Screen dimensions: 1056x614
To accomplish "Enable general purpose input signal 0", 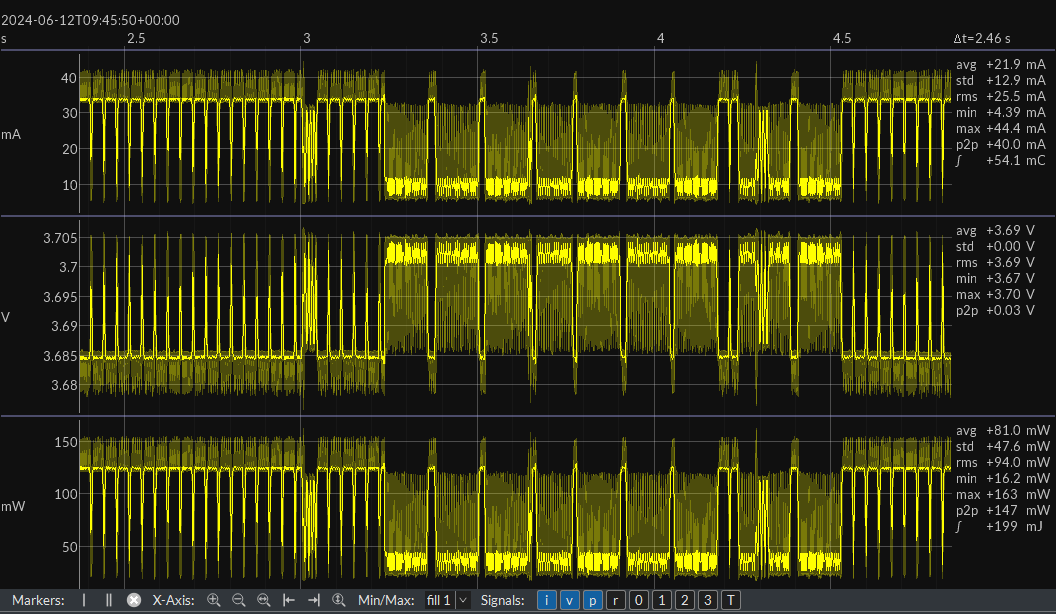I will pyautogui.click(x=638, y=600).
